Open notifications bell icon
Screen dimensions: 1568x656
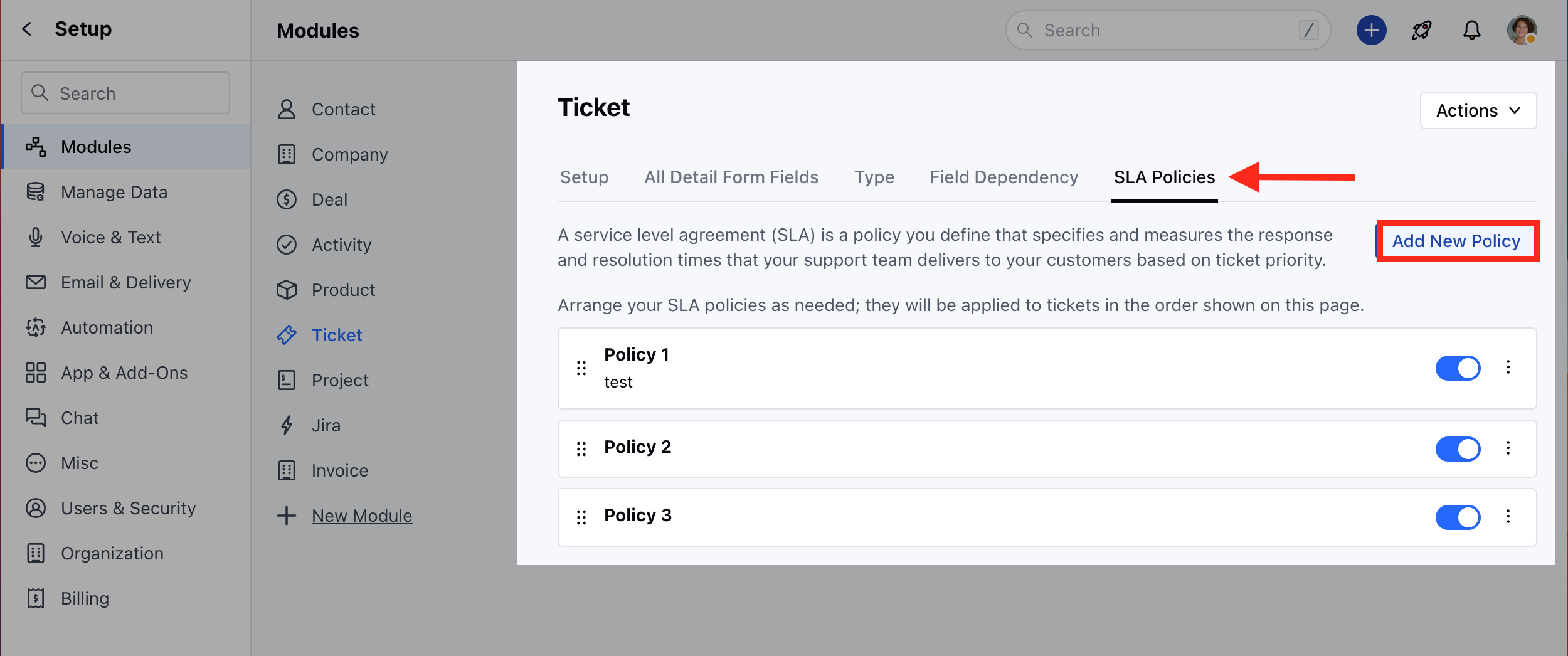[1471, 30]
